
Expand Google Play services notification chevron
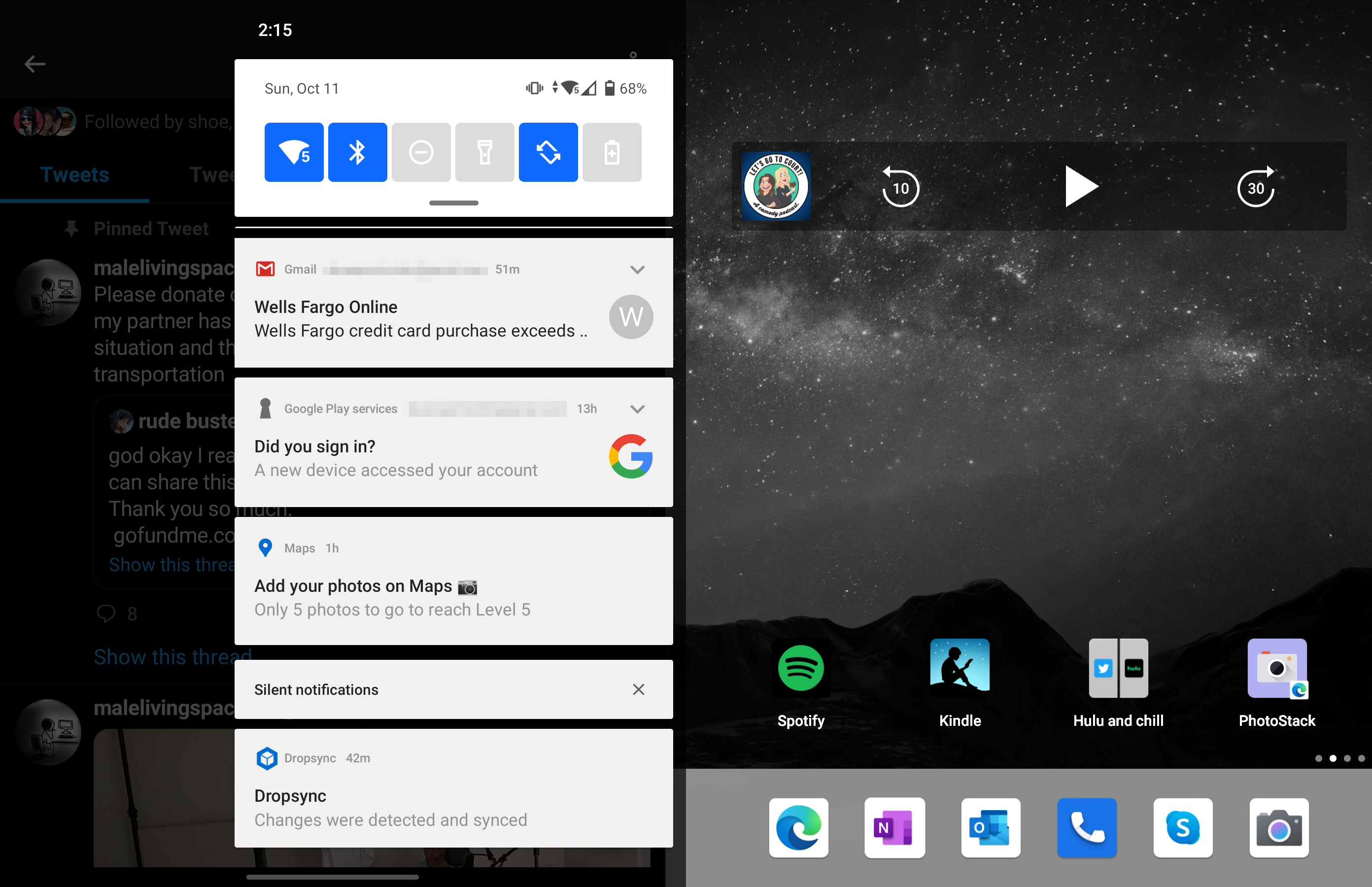(637, 409)
